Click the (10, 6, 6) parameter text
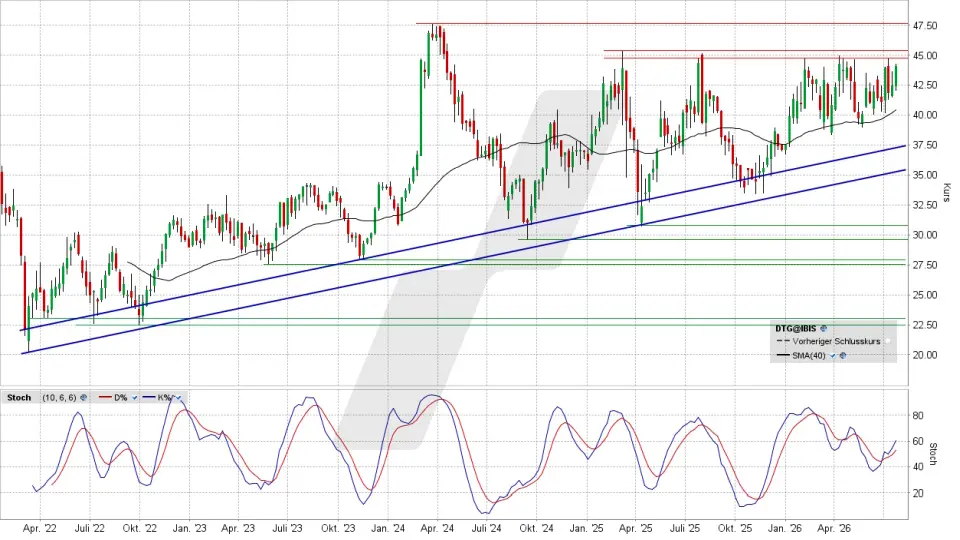The image size is (960, 540). tap(59, 397)
